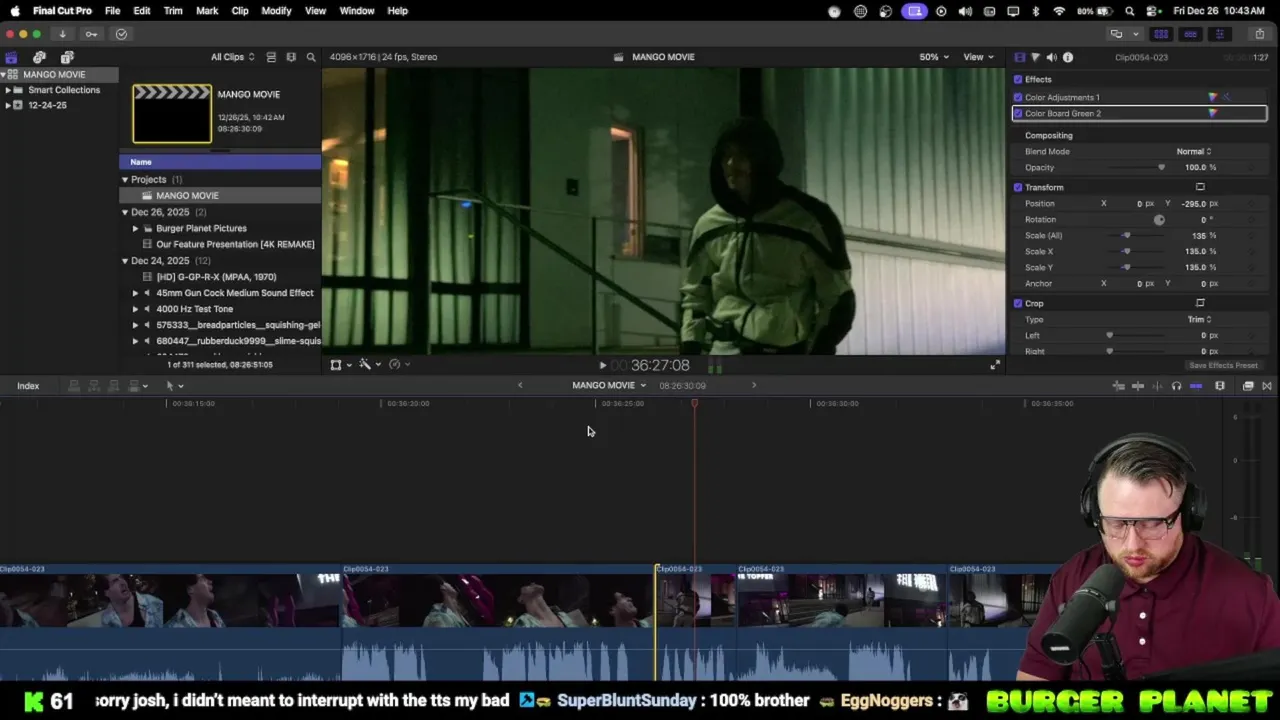Open the Keyword Editor key button
Image resolution: width=1280 pixels, height=720 pixels.
click(x=91, y=34)
